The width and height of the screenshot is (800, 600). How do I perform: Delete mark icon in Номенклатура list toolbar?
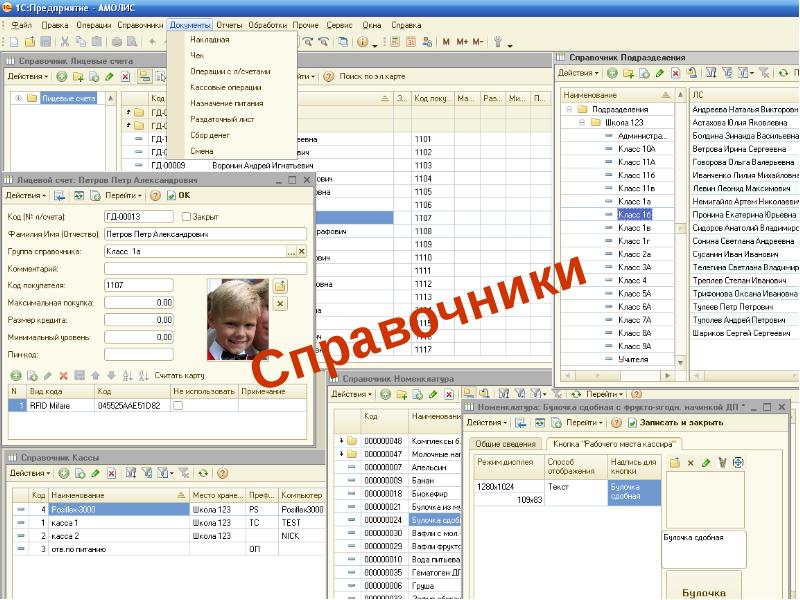pos(449,394)
